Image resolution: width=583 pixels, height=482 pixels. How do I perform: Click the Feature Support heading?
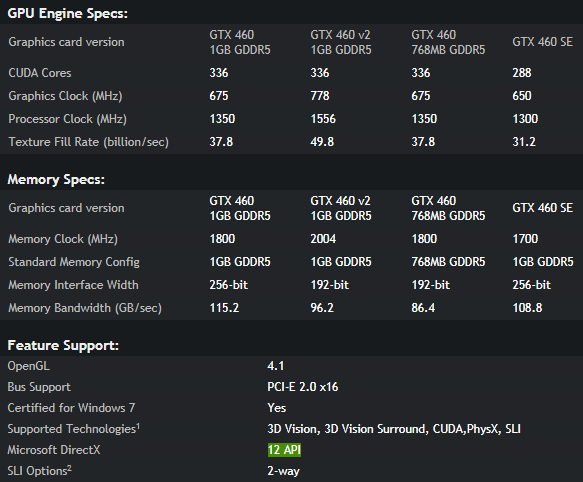tap(63, 346)
